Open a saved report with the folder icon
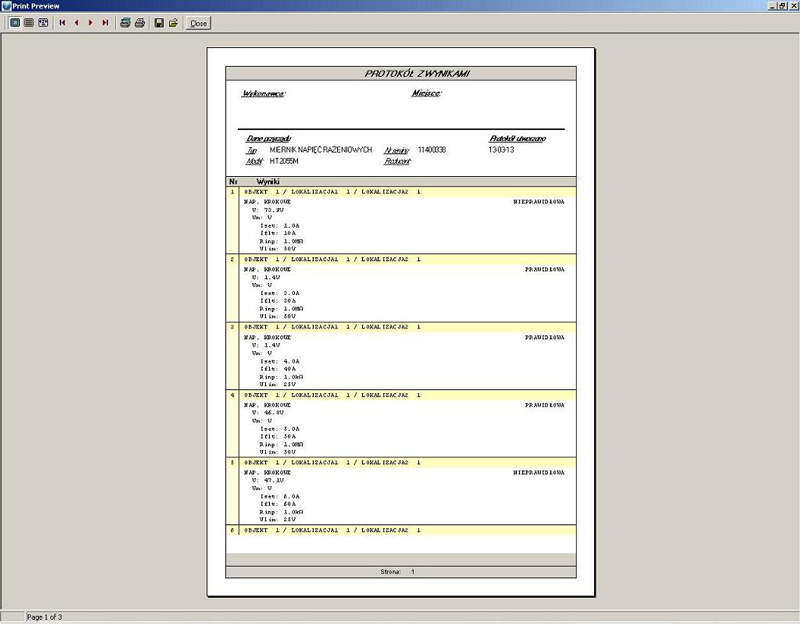The width and height of the screenshot is (800, 624). (173, 22)
